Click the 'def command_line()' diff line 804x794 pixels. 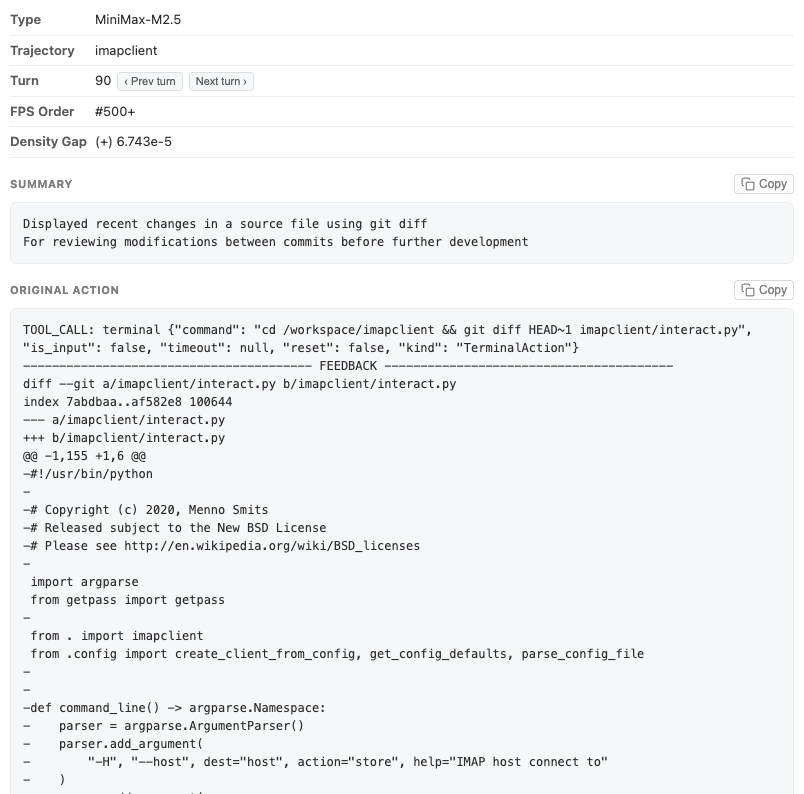(175, 708)
